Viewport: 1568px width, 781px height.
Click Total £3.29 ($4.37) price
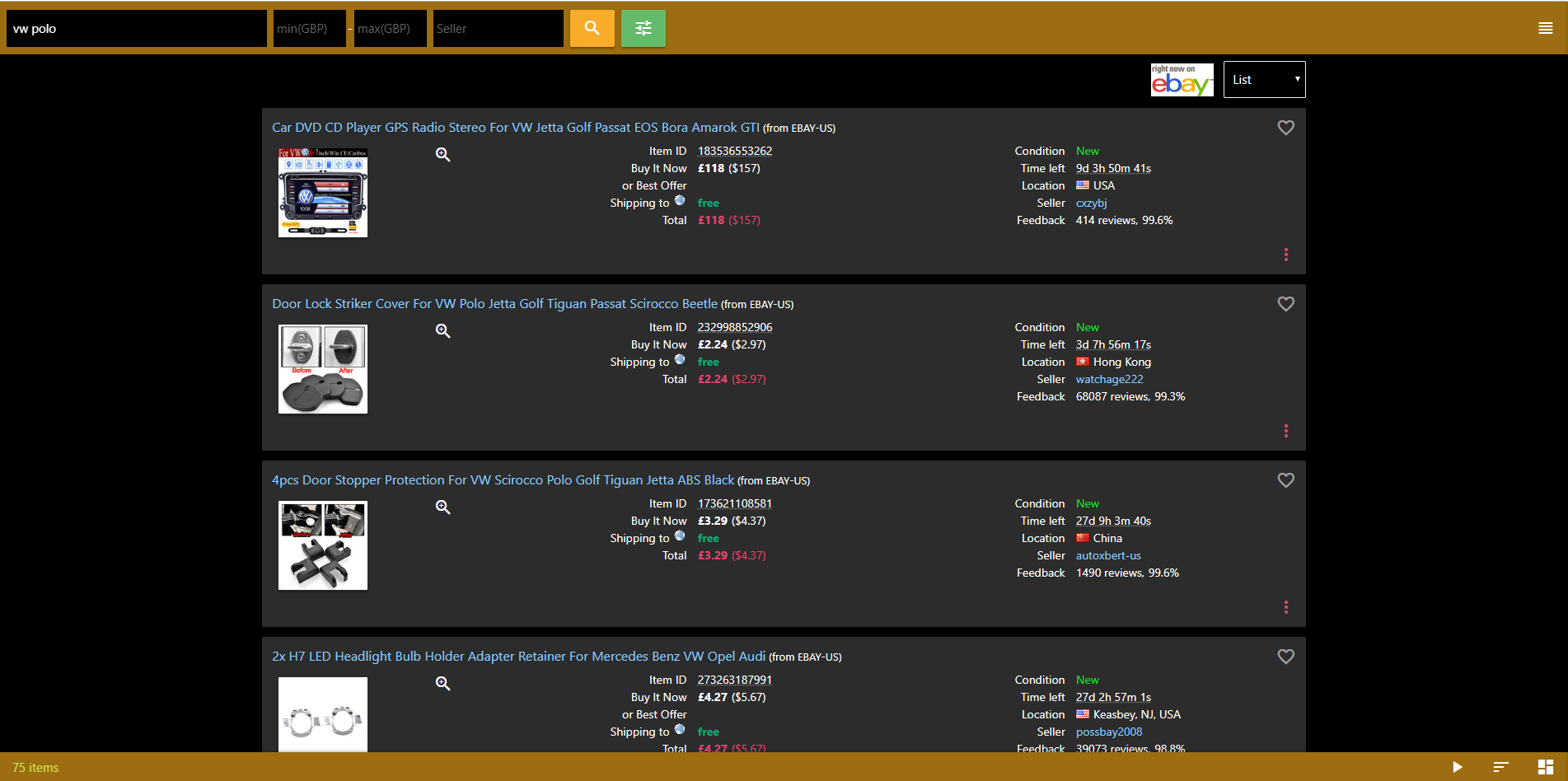pyautogui.click(x=732, y=555)
